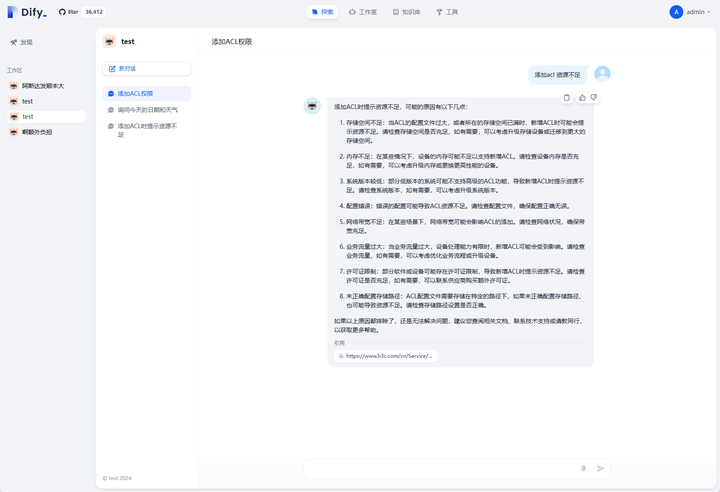Screen dimensions: 720x492
Task: Open 发现 in the sidebar
Action: point(22,42)
